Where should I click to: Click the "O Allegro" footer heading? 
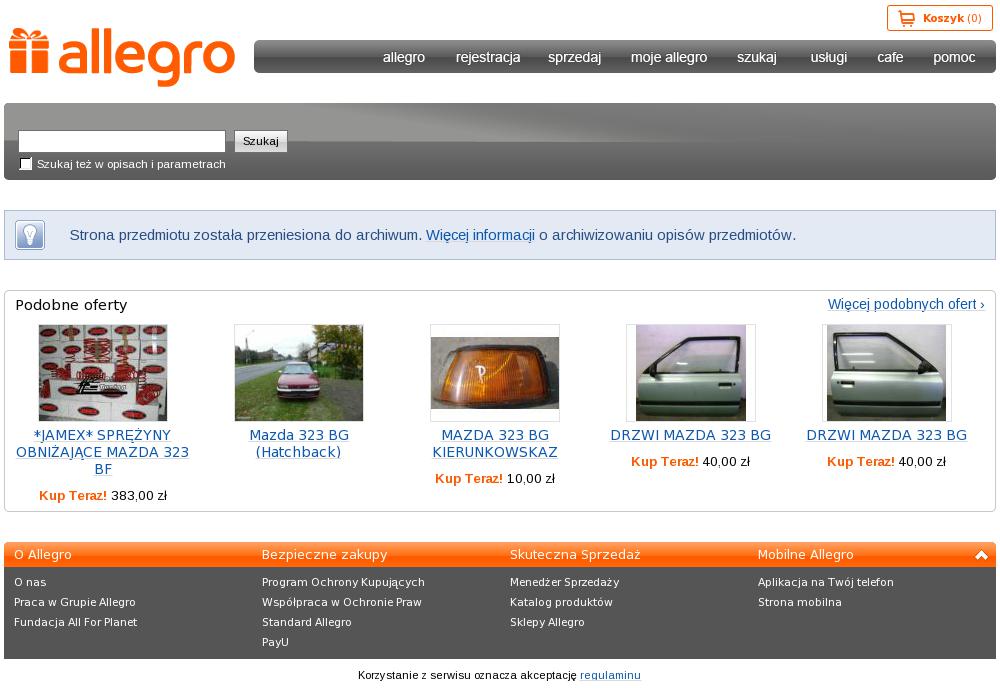[43, 555]
